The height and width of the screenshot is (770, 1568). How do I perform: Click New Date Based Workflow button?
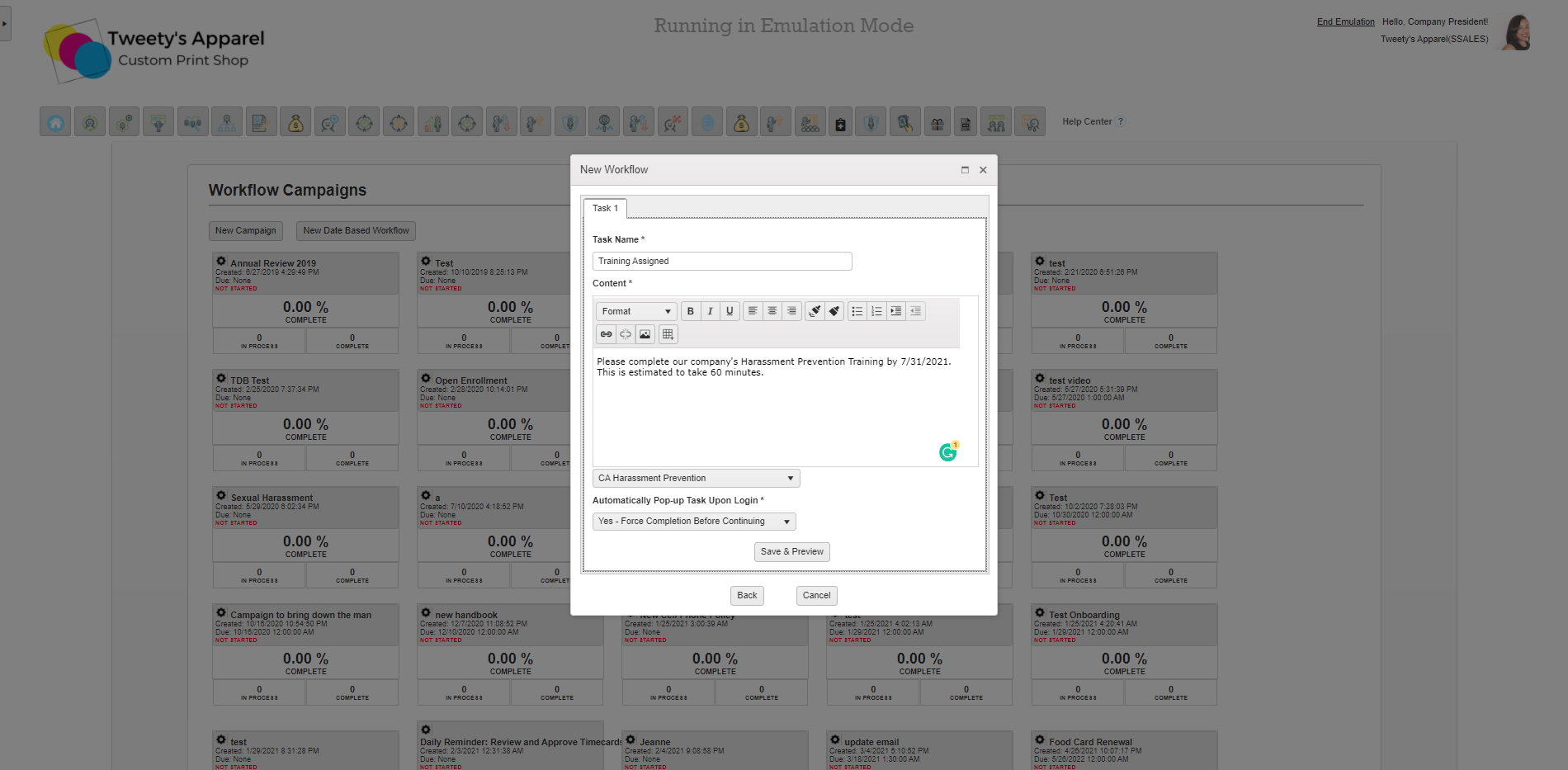[x=356, y=231]
